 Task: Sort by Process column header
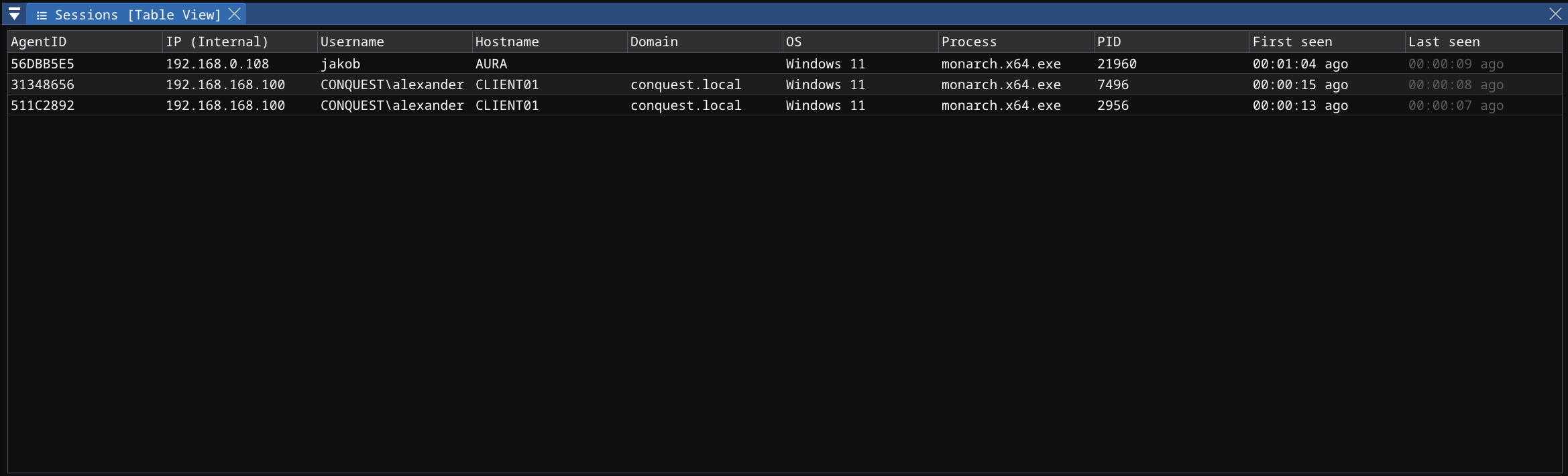(x=969, y=42)
